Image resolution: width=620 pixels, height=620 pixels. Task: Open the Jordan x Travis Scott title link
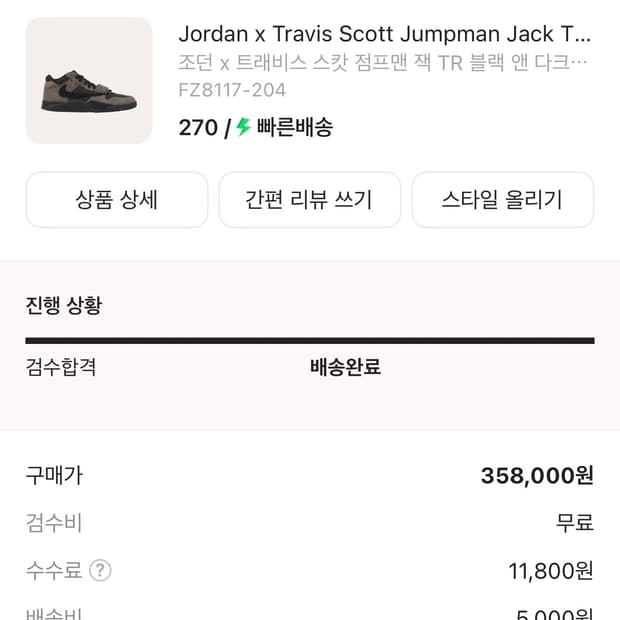[x=384, y=34]
